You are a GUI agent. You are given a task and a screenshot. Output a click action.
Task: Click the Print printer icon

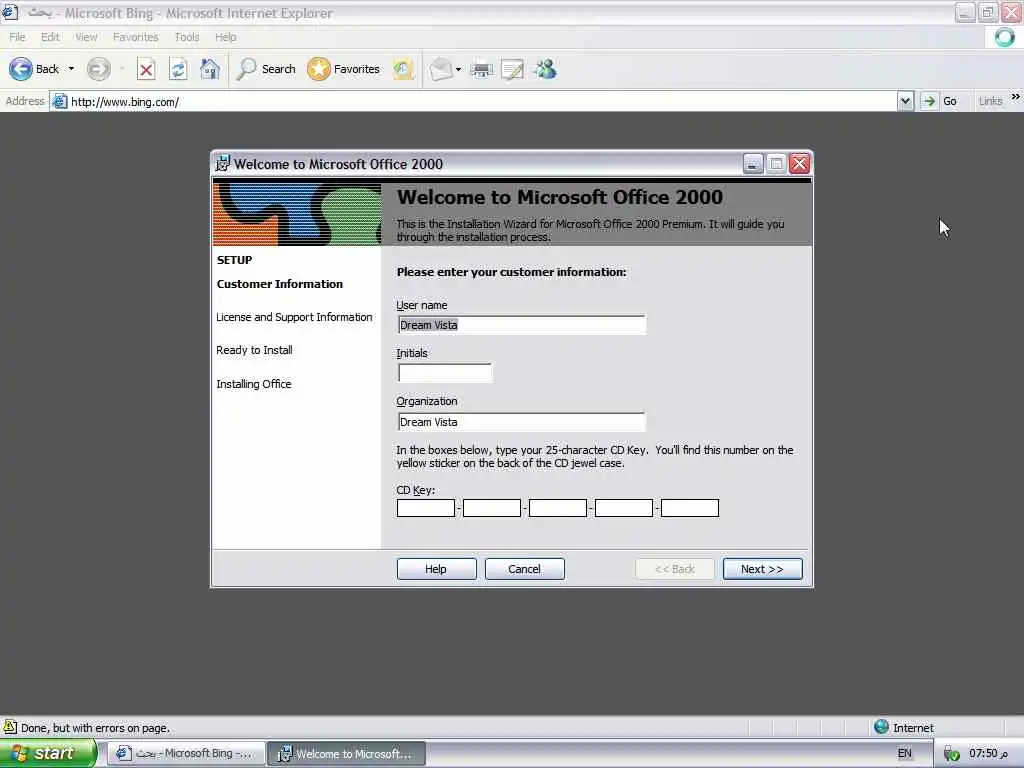[481, 69]
